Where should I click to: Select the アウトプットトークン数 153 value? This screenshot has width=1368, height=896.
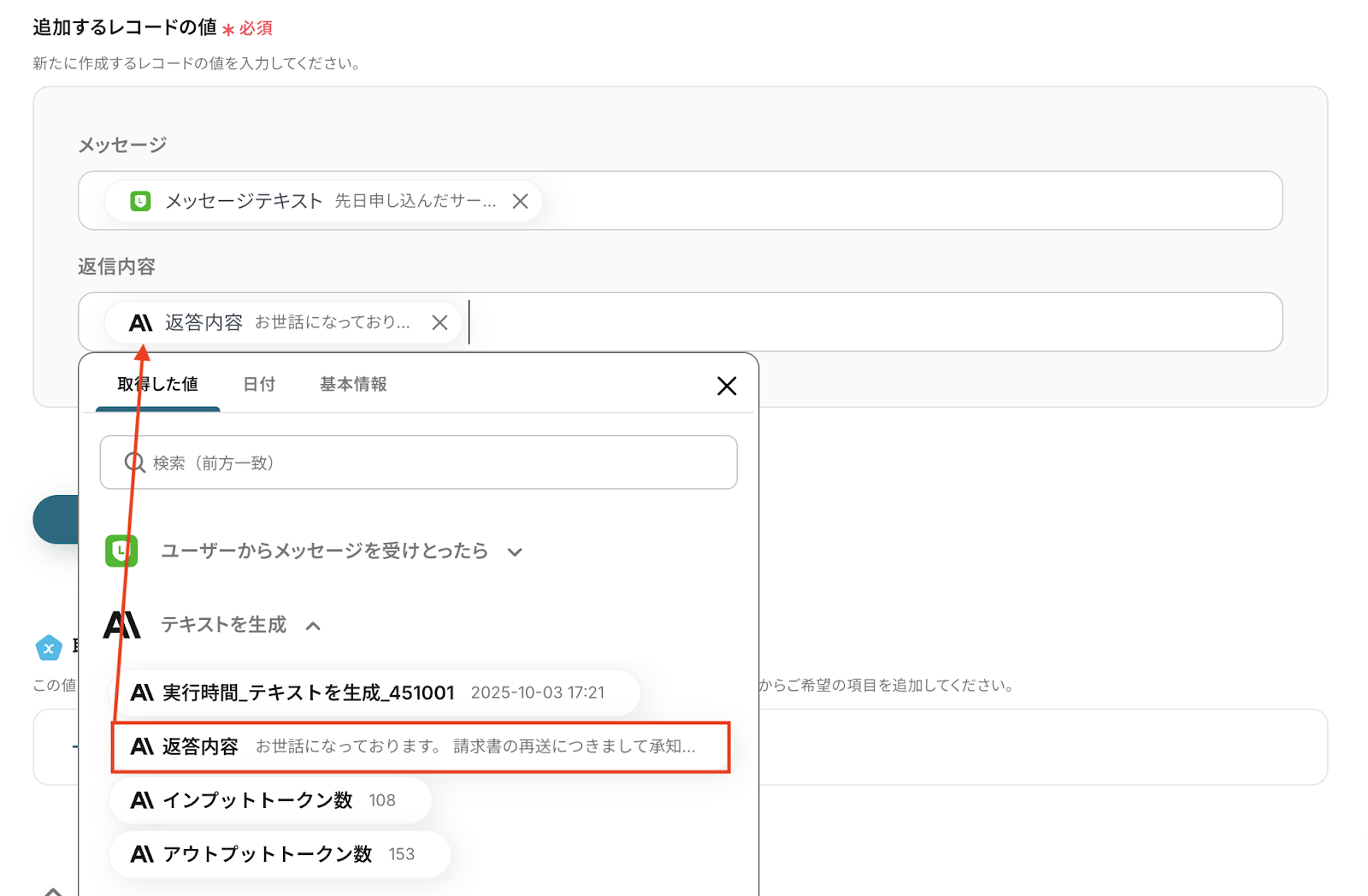coord(280,854)
